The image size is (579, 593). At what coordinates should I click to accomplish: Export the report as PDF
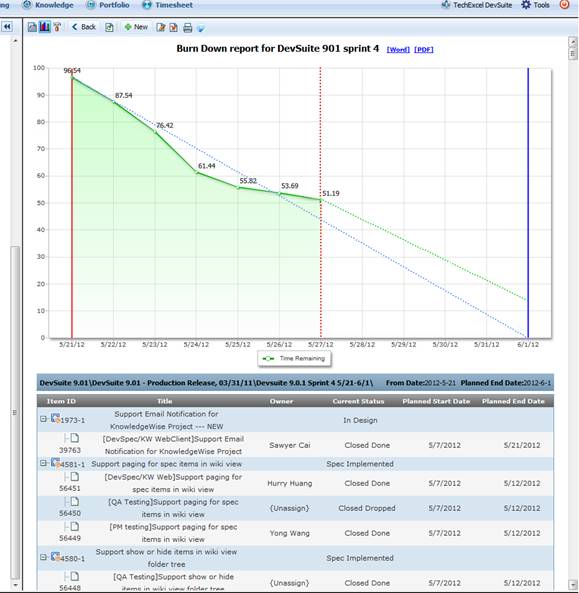coord(424,50)
